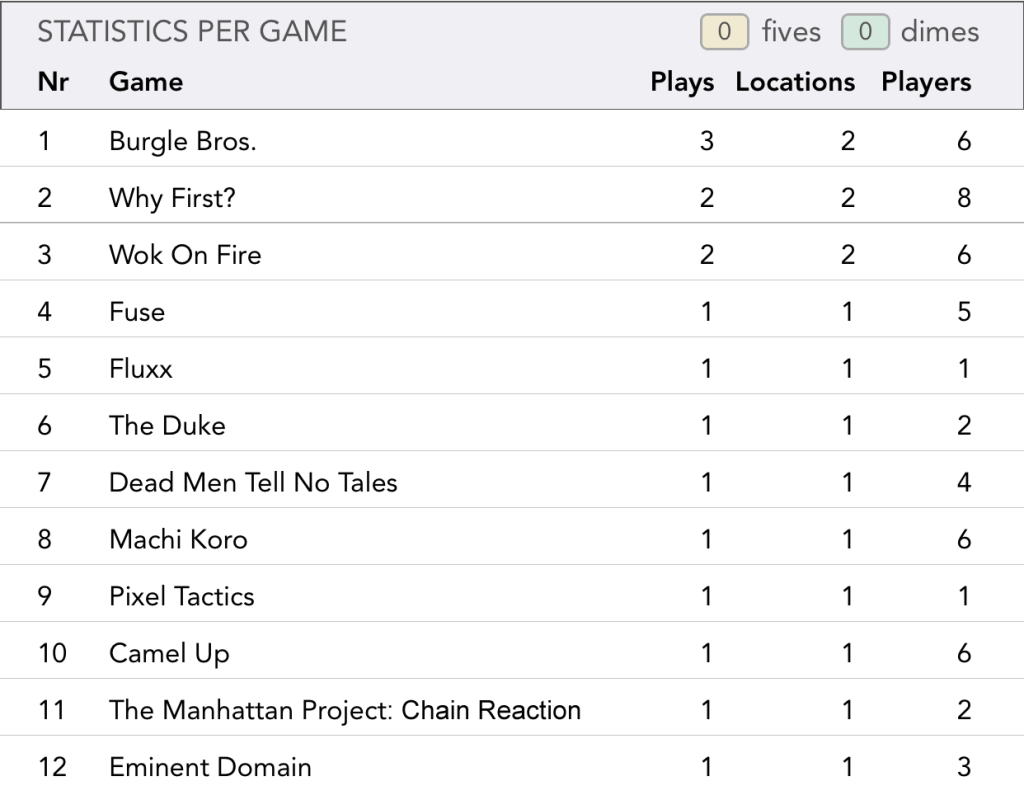Click the Nr column header

pos(53,82)
